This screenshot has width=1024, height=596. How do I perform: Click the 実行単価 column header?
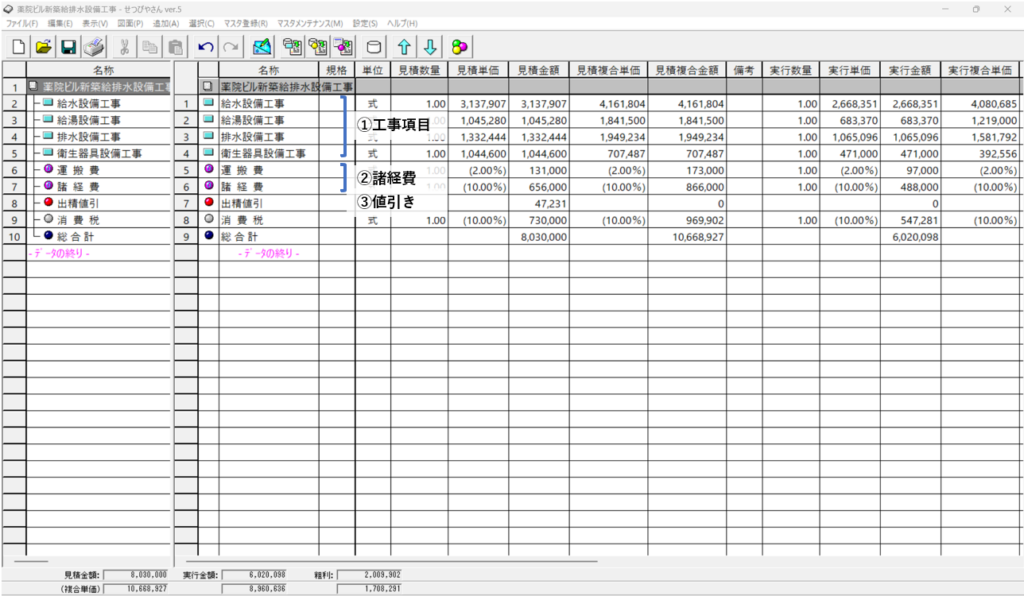[x=849, y=70]
